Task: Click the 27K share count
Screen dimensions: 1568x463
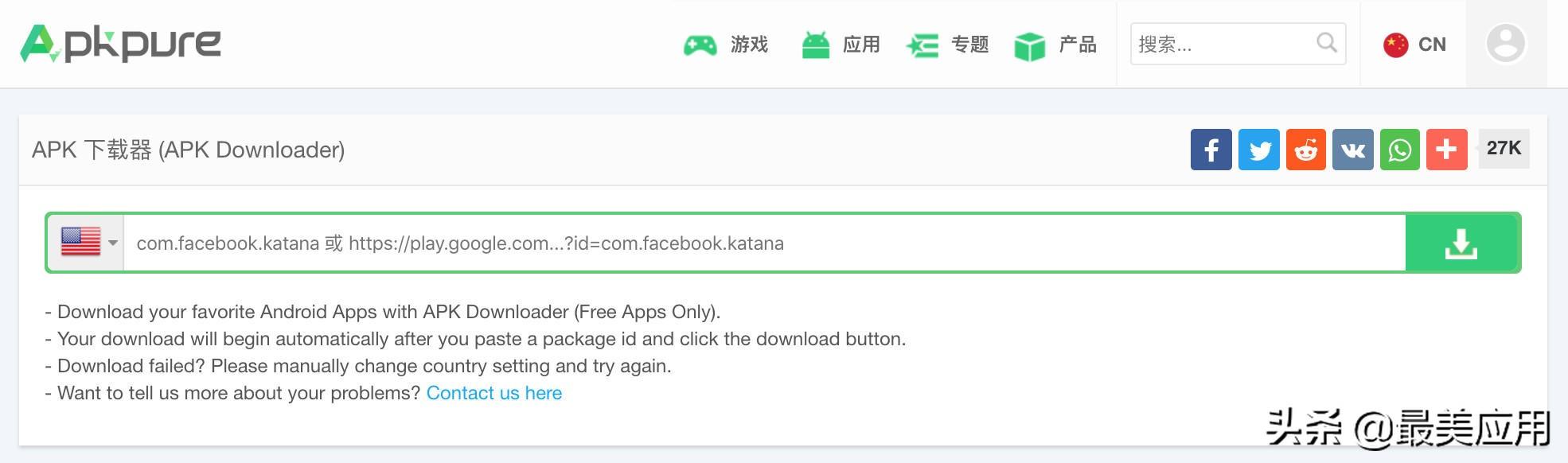Action: [x=1504, y=149]
